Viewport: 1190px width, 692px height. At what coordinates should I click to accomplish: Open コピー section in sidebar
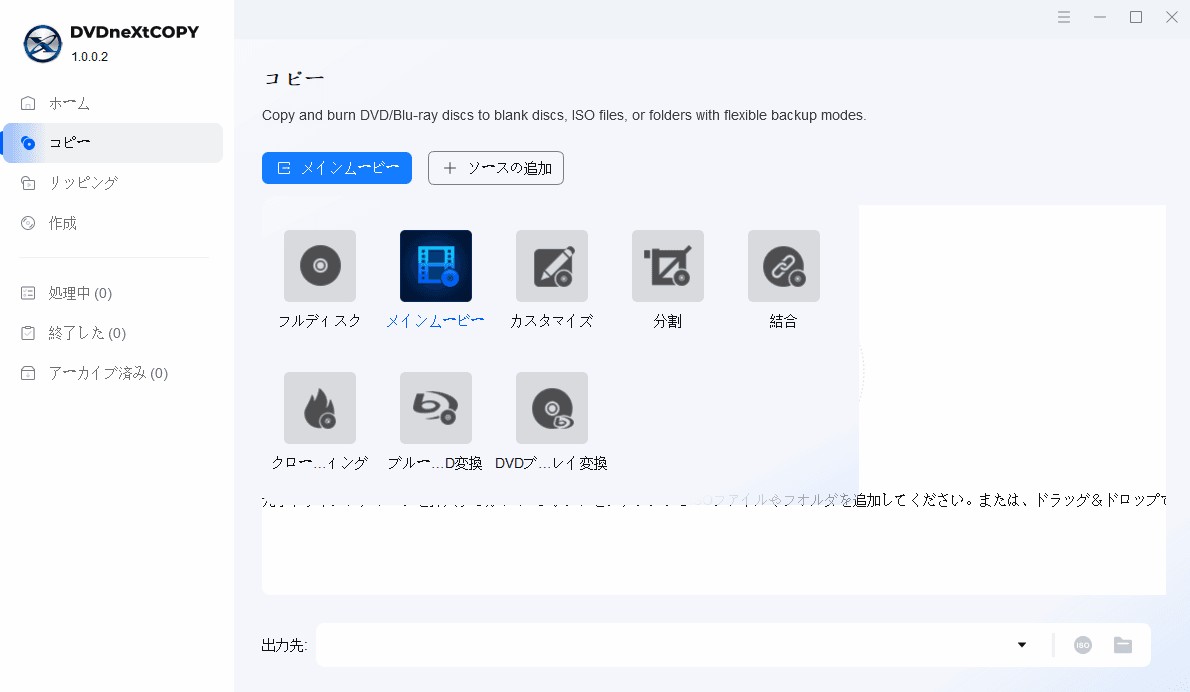point(113,143)
